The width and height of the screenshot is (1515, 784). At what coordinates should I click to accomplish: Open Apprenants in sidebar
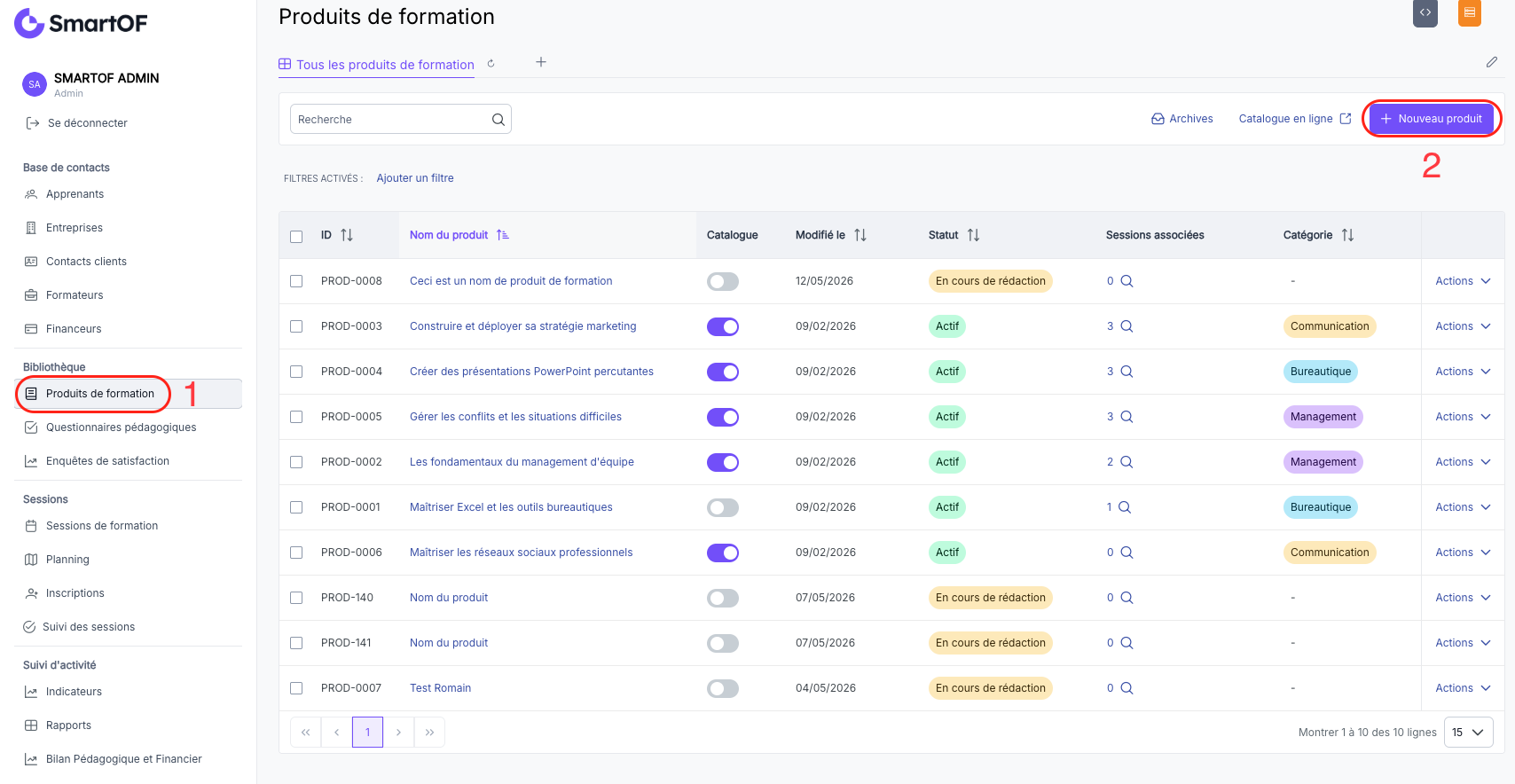pos(75,194)
